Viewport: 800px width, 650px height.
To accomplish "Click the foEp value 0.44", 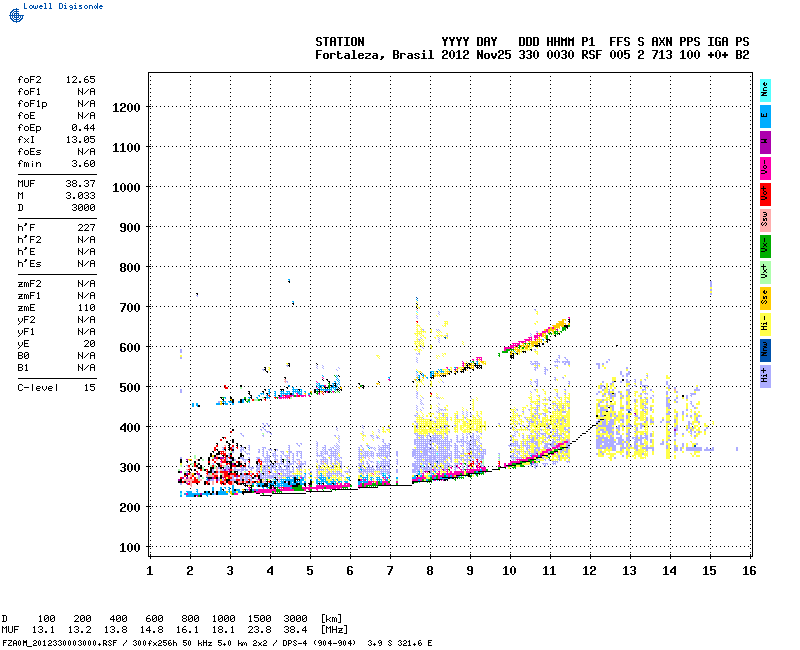I will [x=84, y=128].
